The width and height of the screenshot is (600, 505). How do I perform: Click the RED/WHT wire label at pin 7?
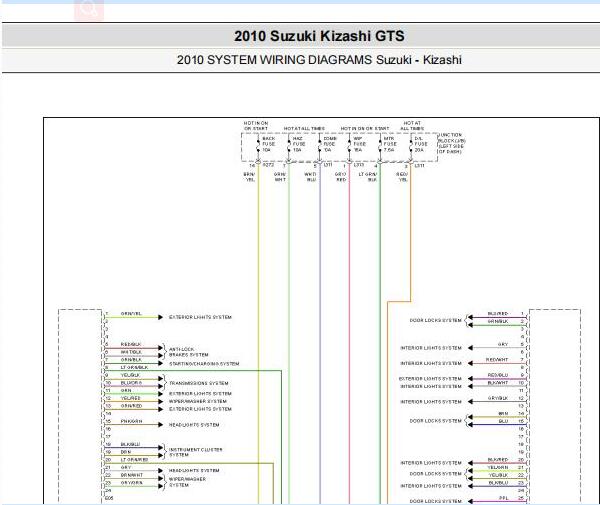(497, 360)
